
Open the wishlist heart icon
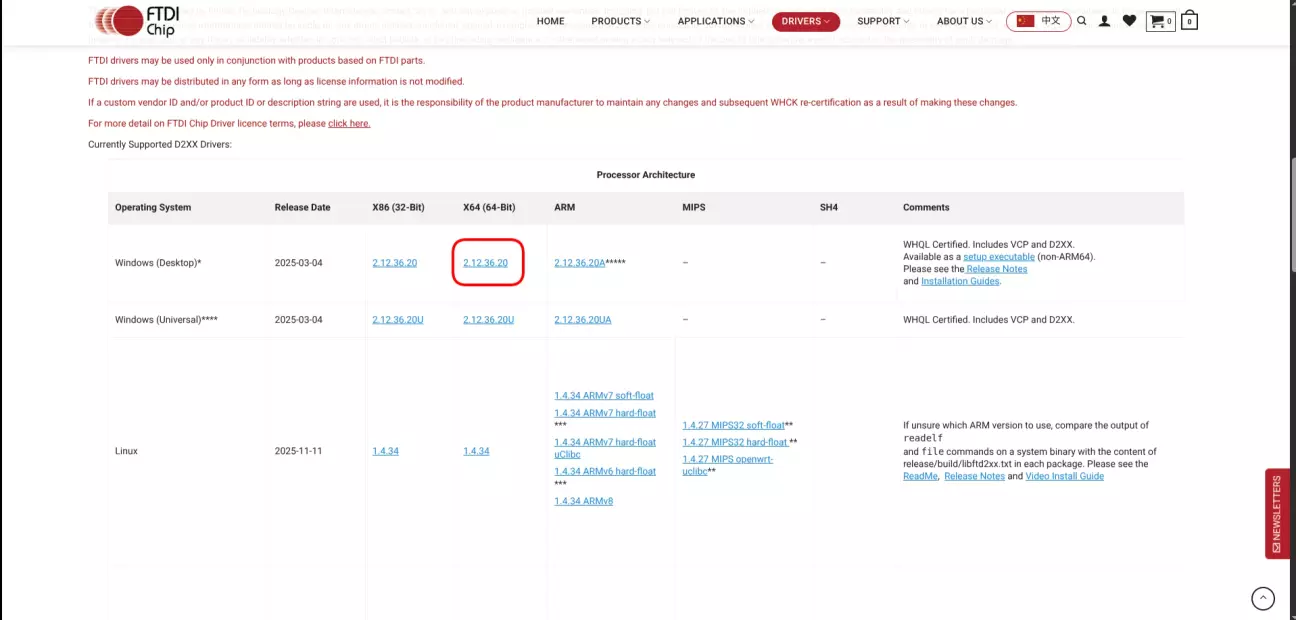[x=1129, y=21]
